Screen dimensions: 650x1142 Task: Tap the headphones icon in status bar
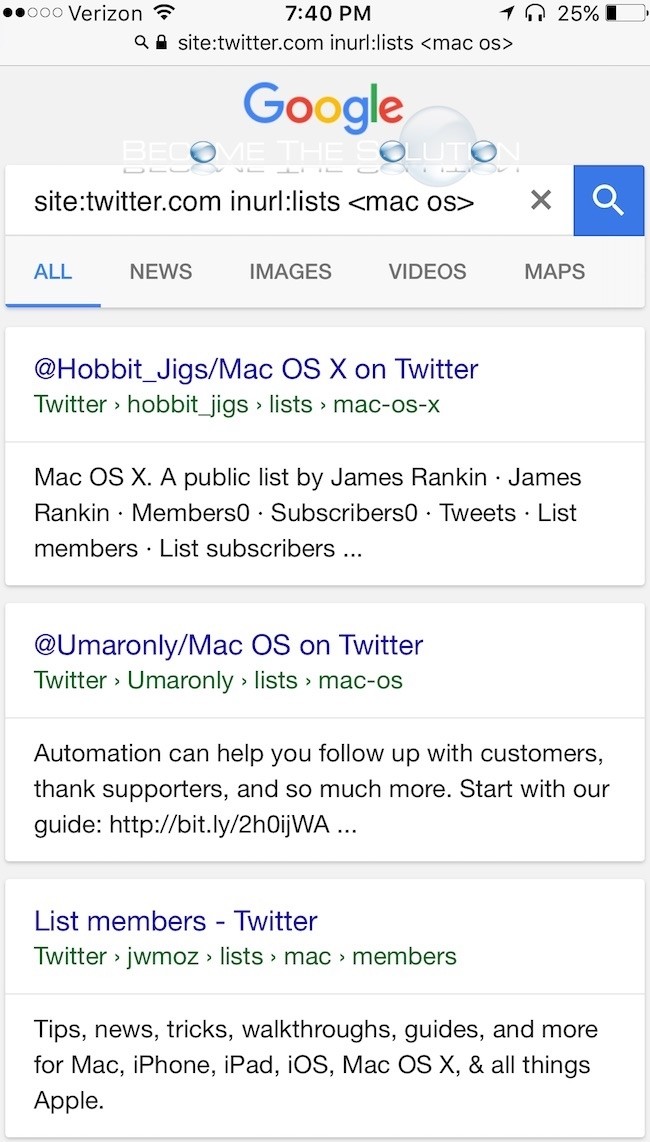535,13
